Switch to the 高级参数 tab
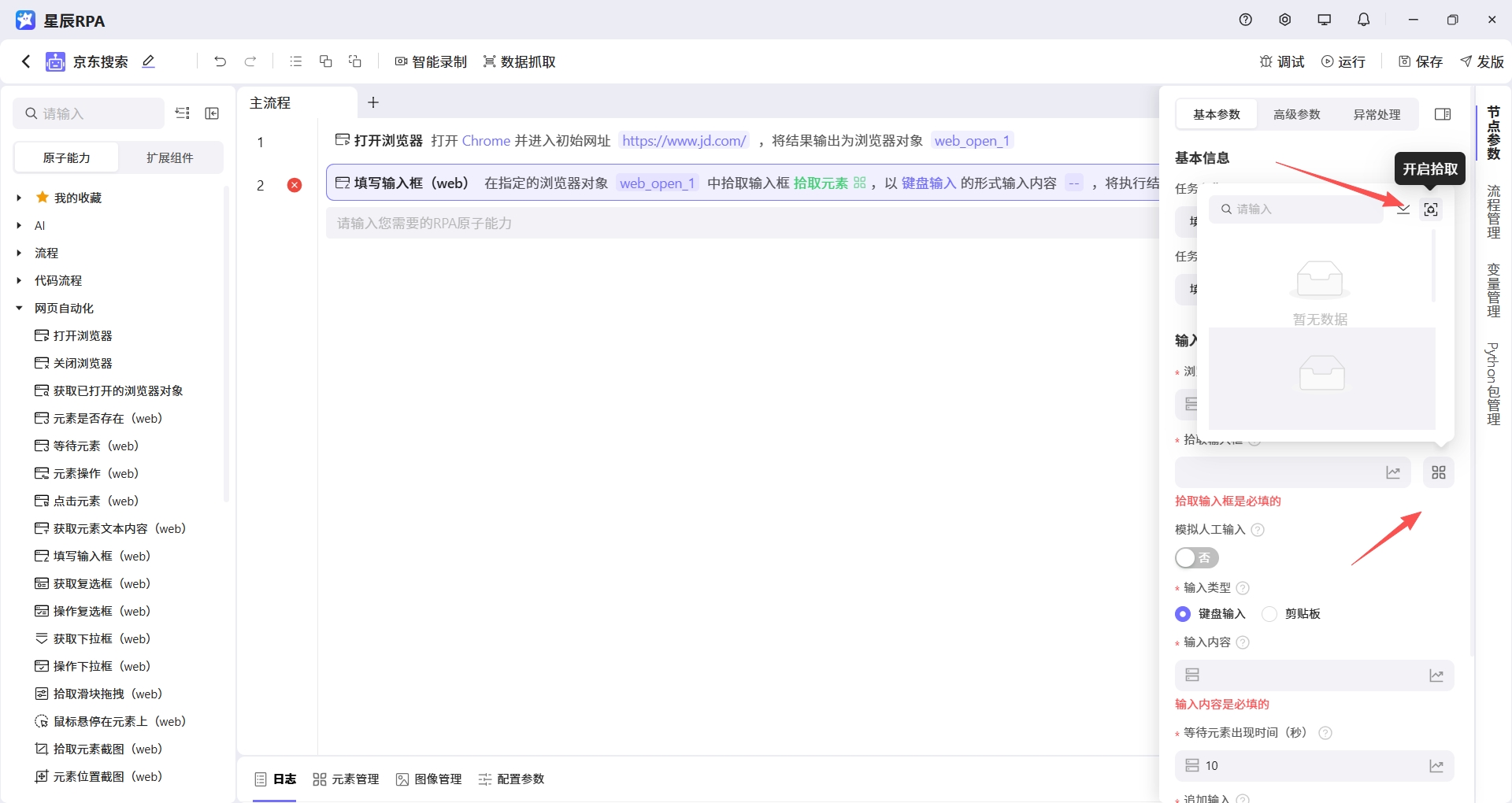 click(1295, 114)
